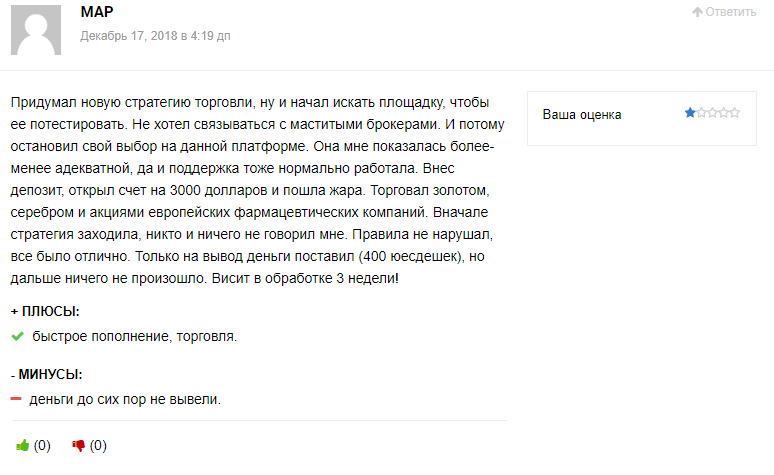The width and height of the screenshot is (774, 475).
Task: Click the red minus icon beside cons
Action: point(16,399)
